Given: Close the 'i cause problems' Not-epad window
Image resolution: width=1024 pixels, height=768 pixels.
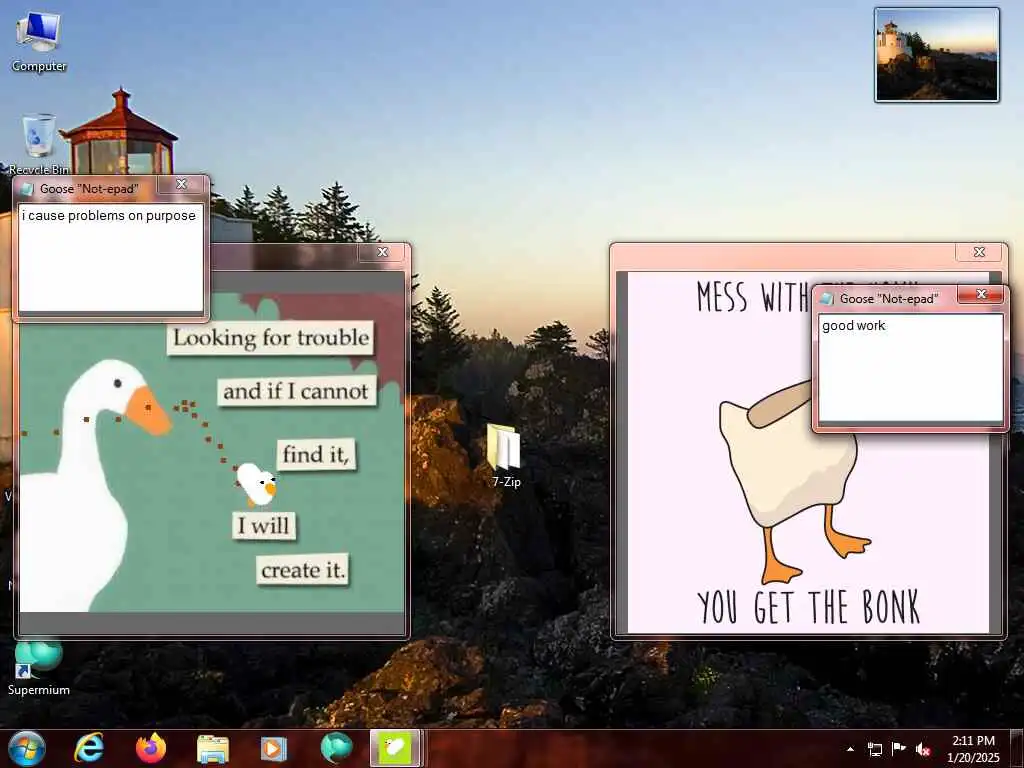Looking at the screenshot, I should 182,185.
